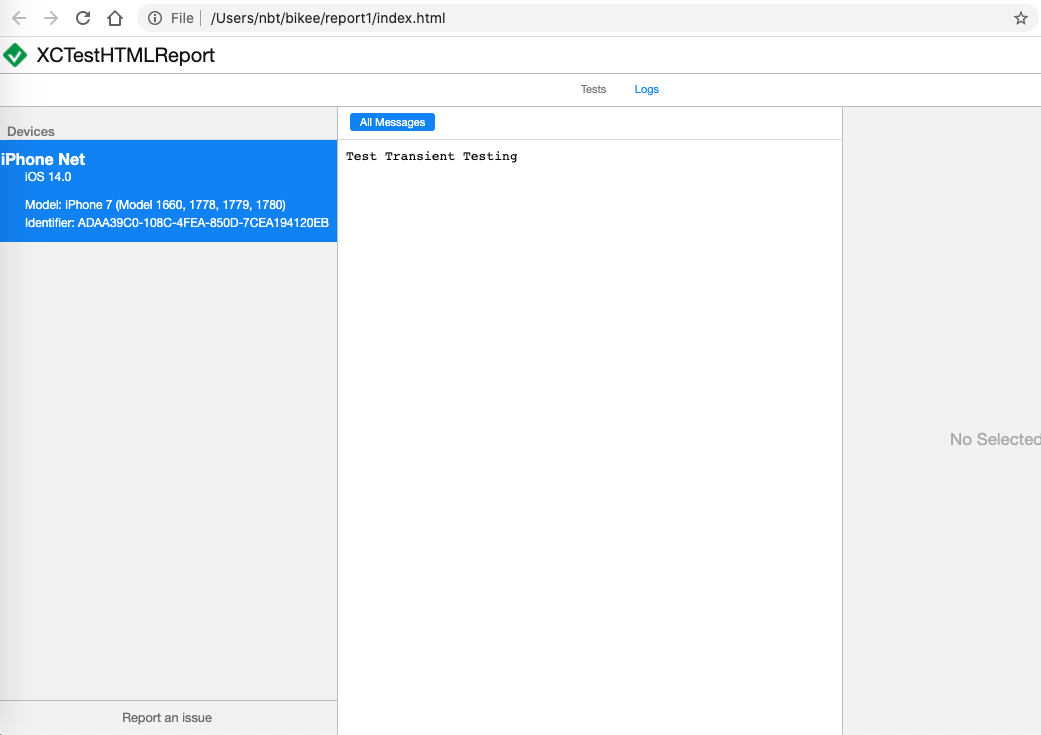The height and width of the screenshot is (735, 1041).
Task: Open the browser home page
Action: click(x=115, y=19)
